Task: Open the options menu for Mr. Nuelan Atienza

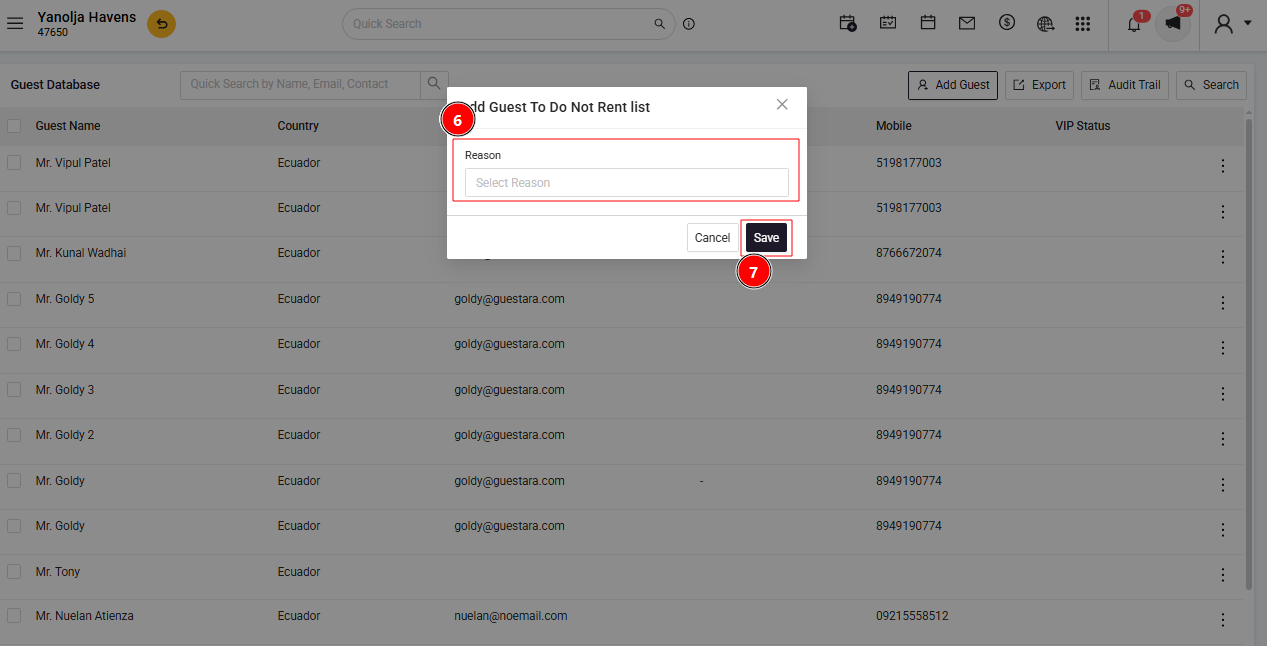Action: tap(1222, 620)
